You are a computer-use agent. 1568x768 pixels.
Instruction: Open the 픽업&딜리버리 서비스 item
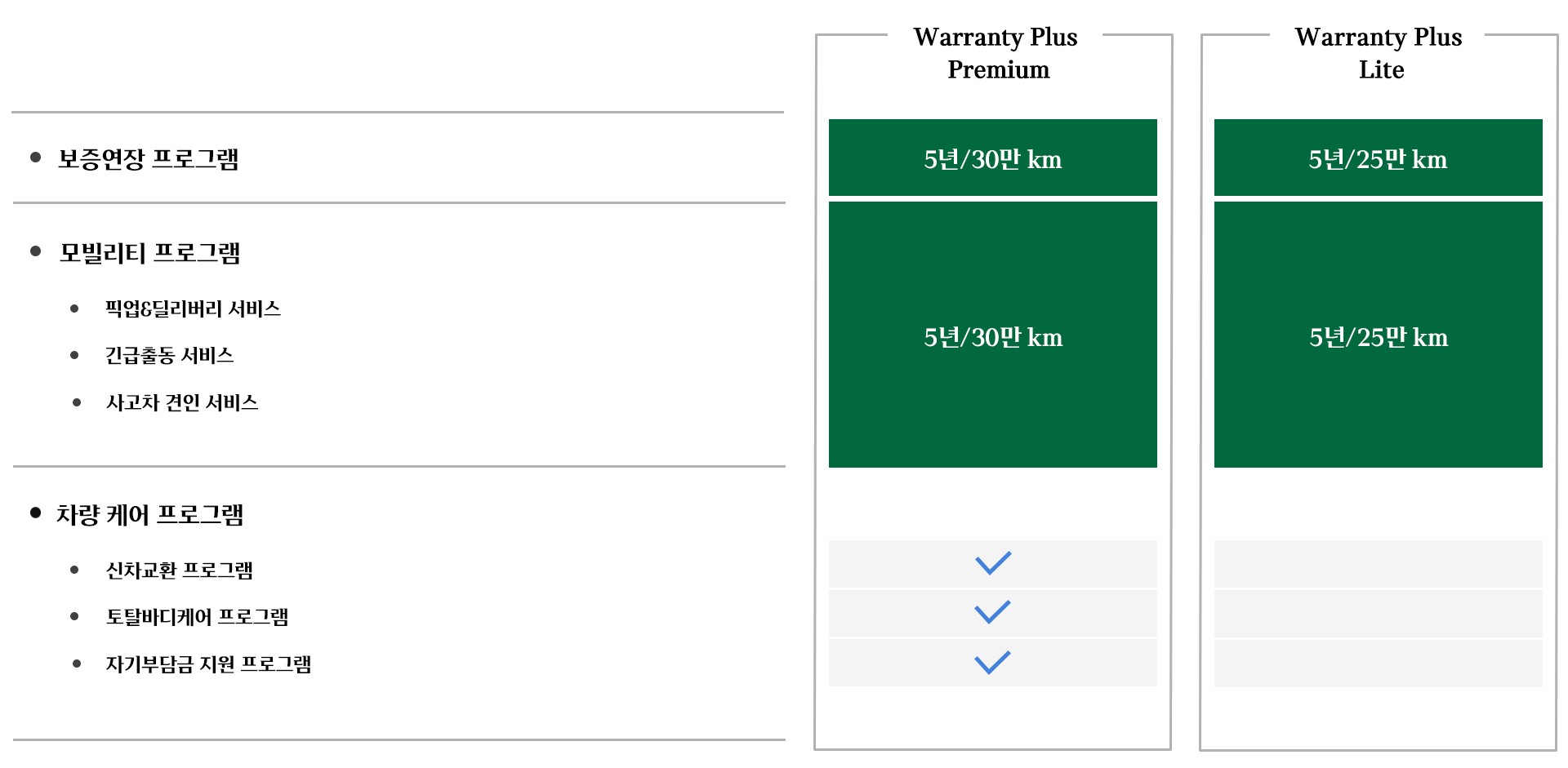click(193, 309)
